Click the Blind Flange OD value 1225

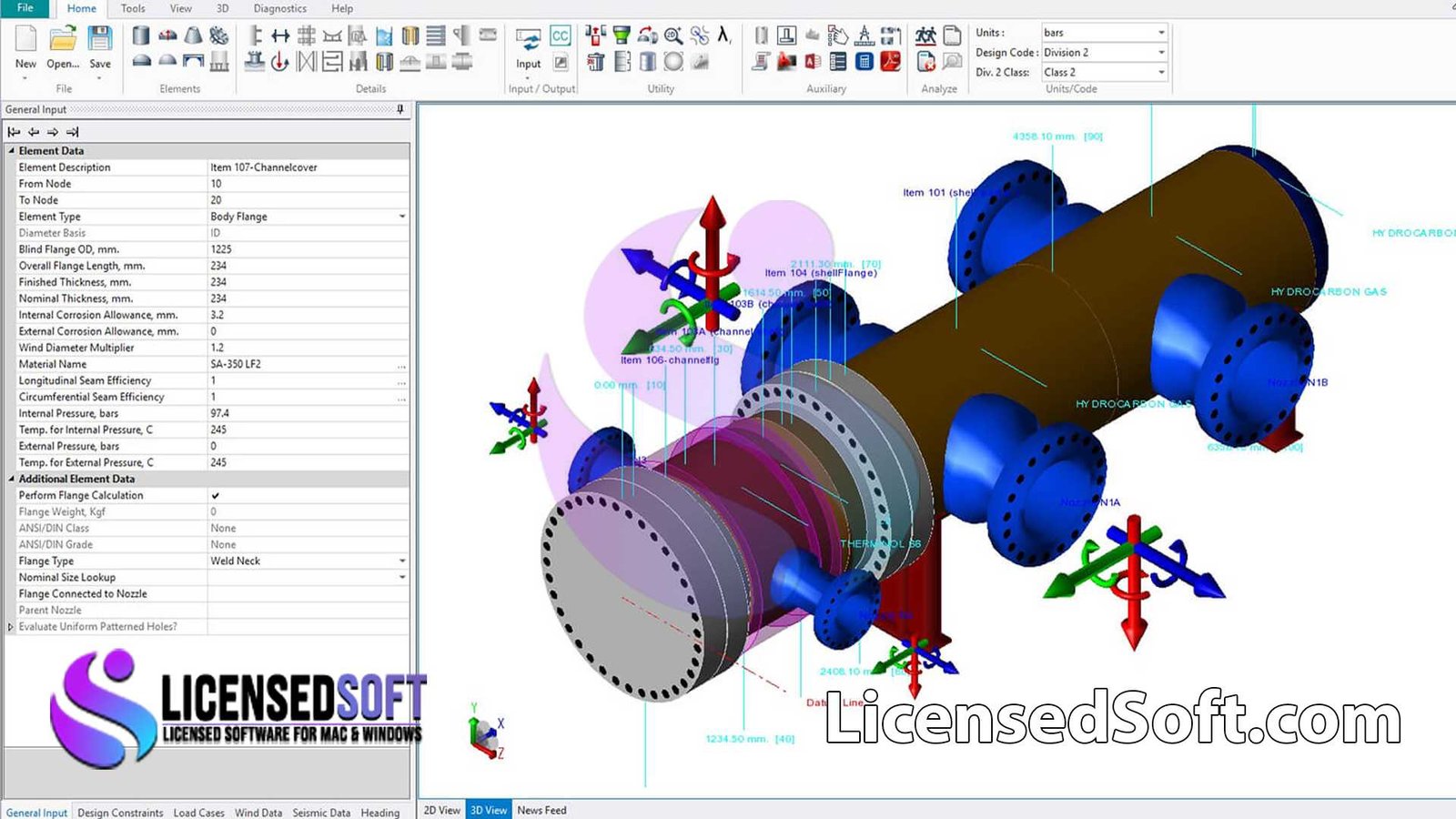(221, 249)
